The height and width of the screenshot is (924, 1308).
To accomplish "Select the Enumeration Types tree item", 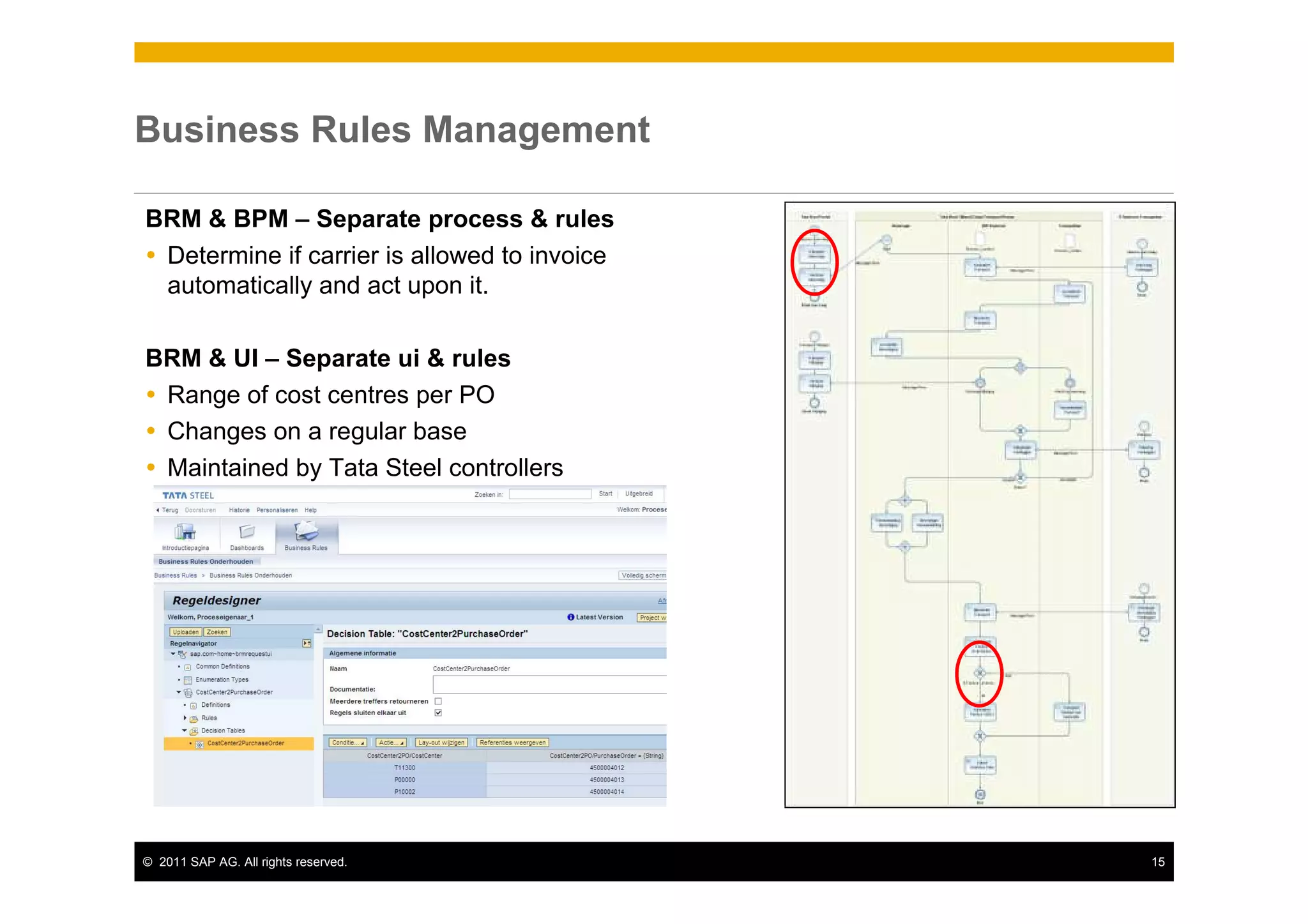I will 222,680.
